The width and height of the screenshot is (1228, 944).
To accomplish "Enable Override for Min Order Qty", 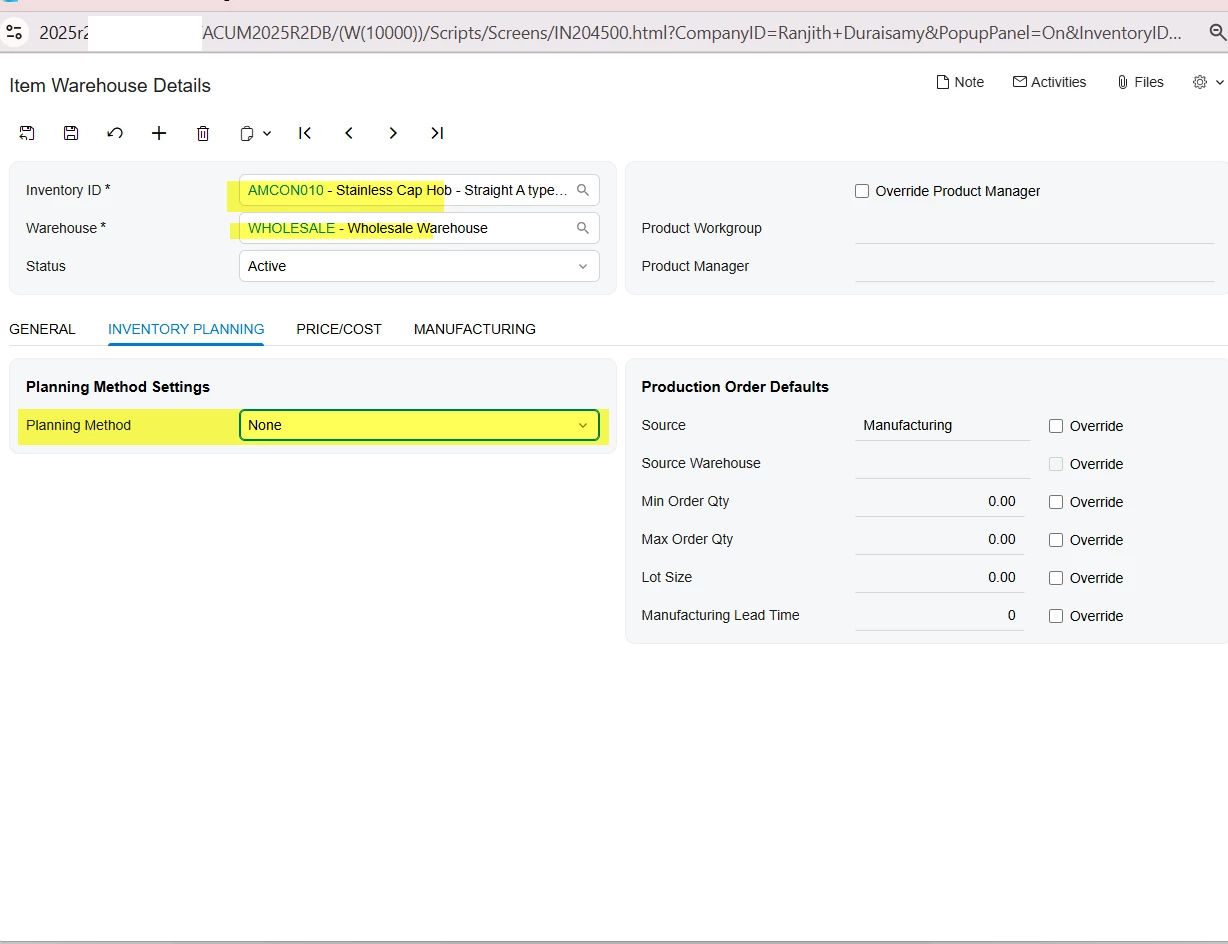I will point(1056,502).
